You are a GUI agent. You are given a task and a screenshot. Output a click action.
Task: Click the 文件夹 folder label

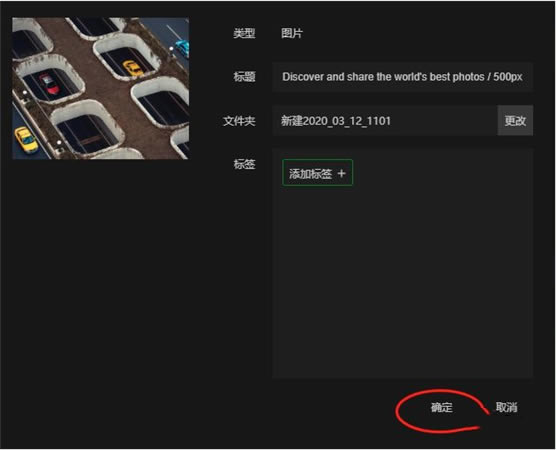pyautogui.click(x=239, y=121)
